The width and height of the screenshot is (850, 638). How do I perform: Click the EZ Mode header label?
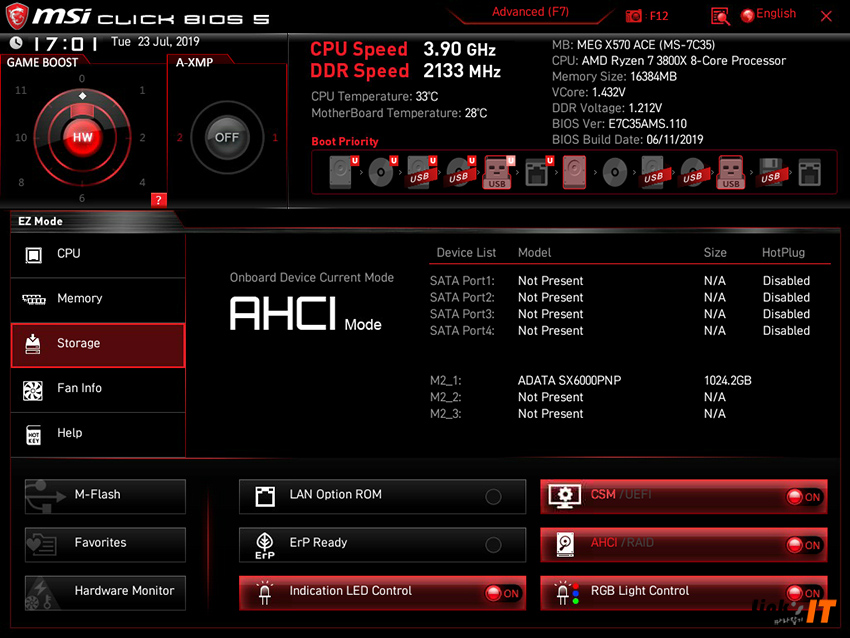(x=41, y=221)
